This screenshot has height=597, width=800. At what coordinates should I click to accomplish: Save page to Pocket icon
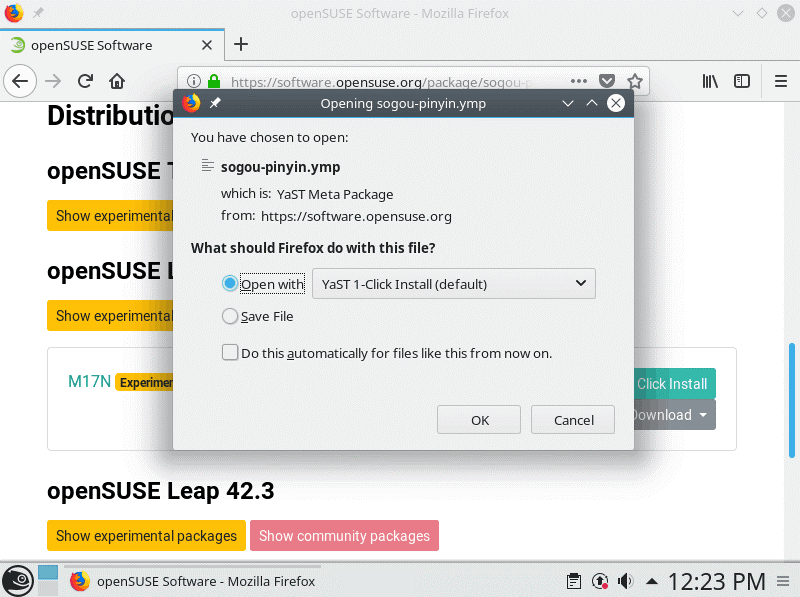607,81
